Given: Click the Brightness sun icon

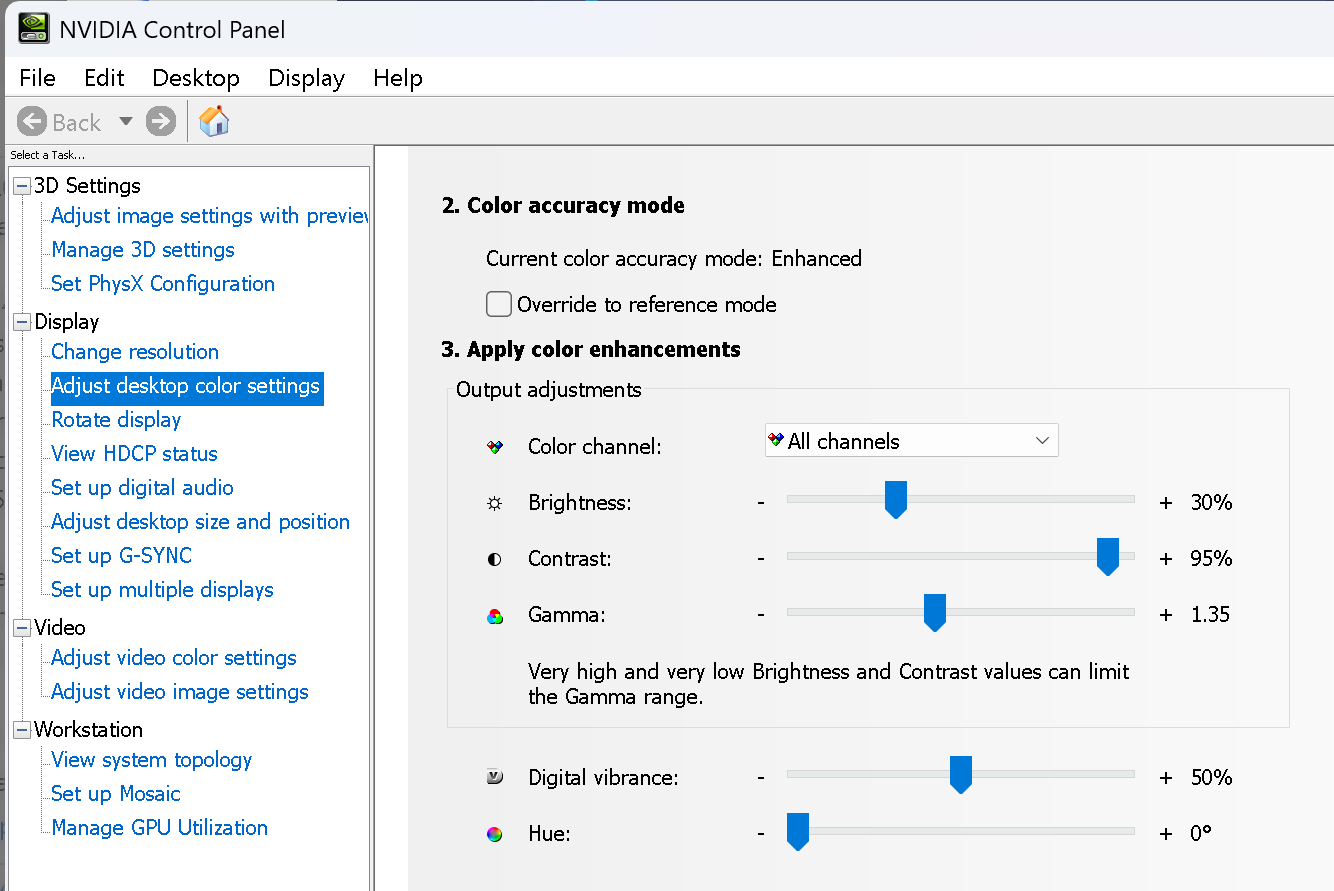Looking at the screenshot, I should coord(494,504).
